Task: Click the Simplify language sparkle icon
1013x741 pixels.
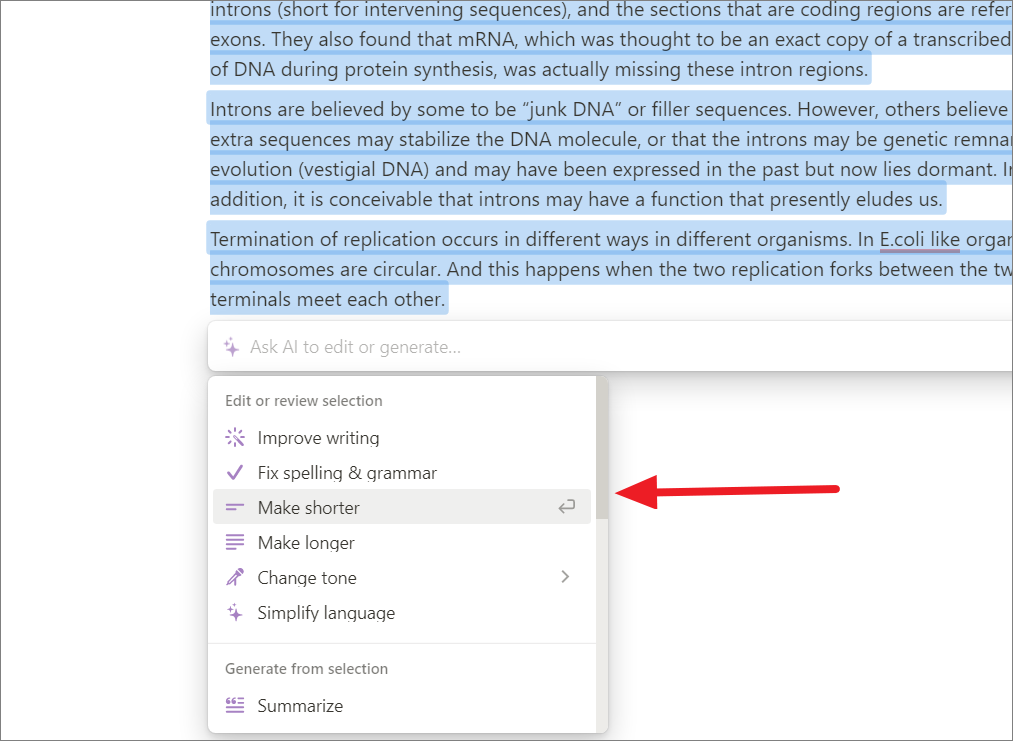Action: pyautogui.click(x=235, y=612)
